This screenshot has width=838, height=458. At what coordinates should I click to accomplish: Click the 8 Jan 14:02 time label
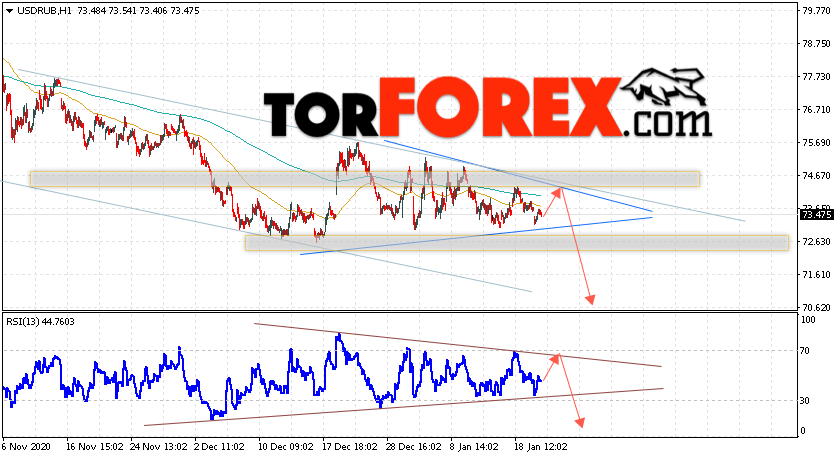click(x=475, y=446)
